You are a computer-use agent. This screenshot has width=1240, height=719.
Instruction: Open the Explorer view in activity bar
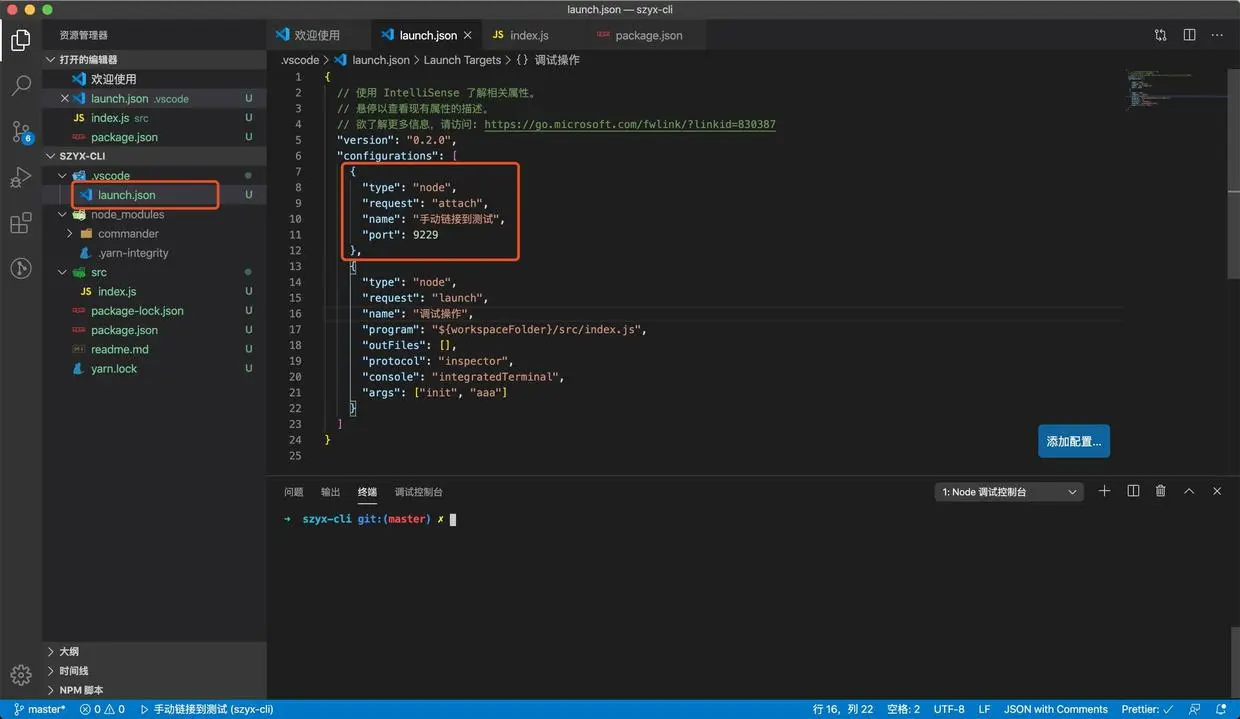point(21,41)
